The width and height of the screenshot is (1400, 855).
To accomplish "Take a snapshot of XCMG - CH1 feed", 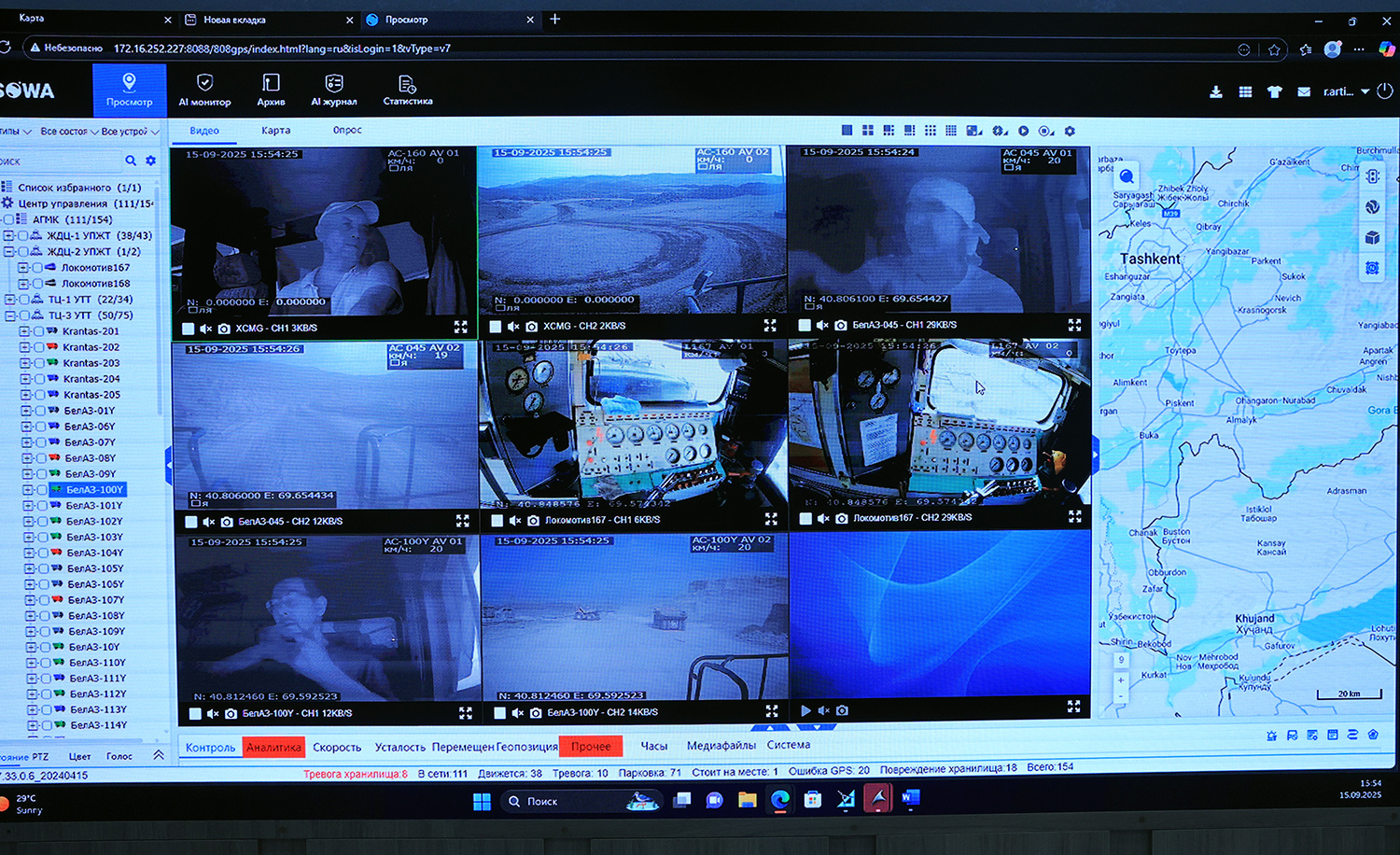I will coord(224,329).
